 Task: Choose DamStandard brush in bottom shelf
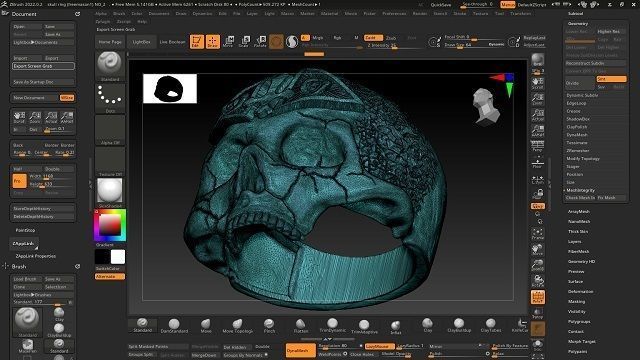[x=174, y=326]
